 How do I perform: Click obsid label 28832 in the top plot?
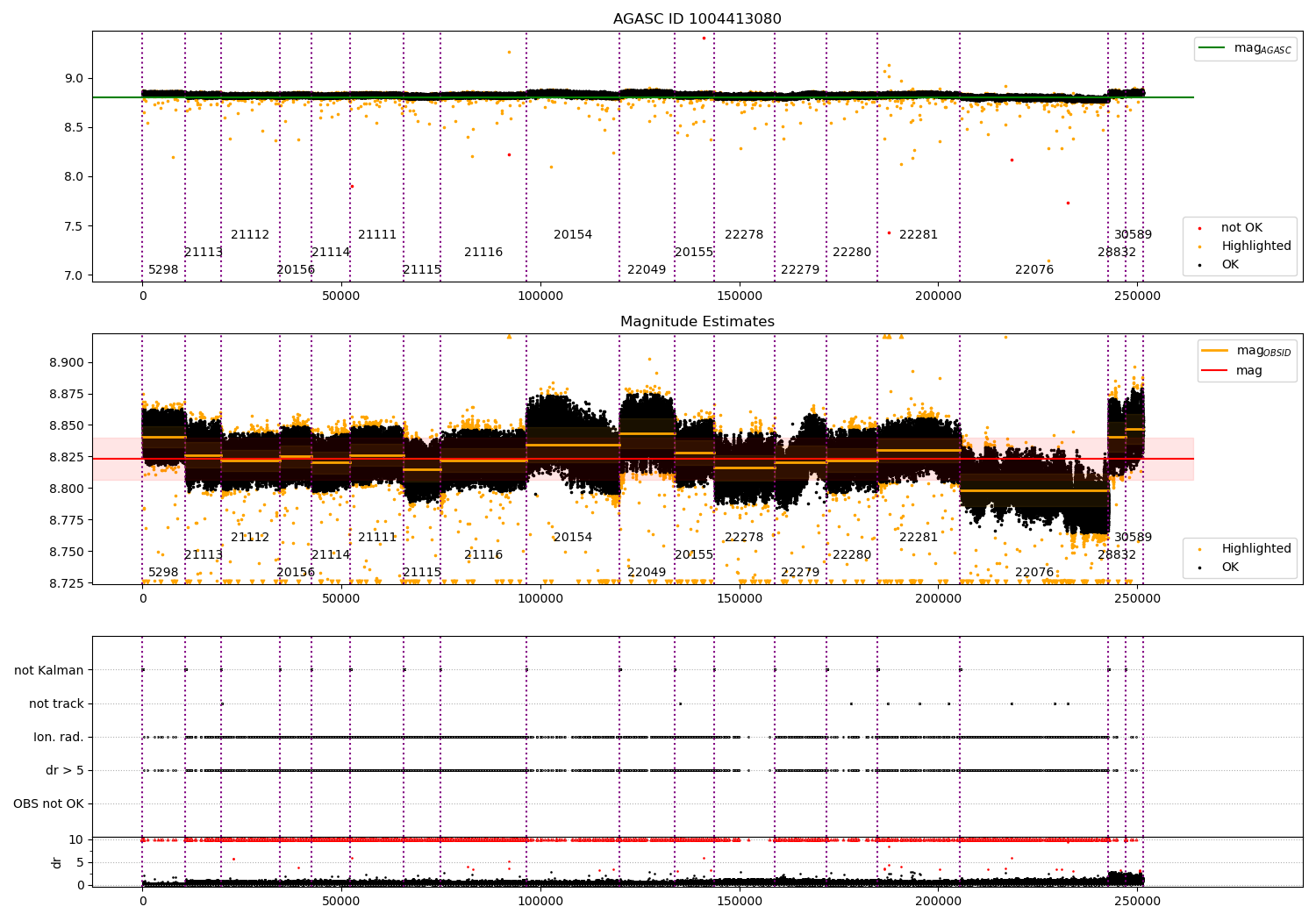[x=1117, y=253]
